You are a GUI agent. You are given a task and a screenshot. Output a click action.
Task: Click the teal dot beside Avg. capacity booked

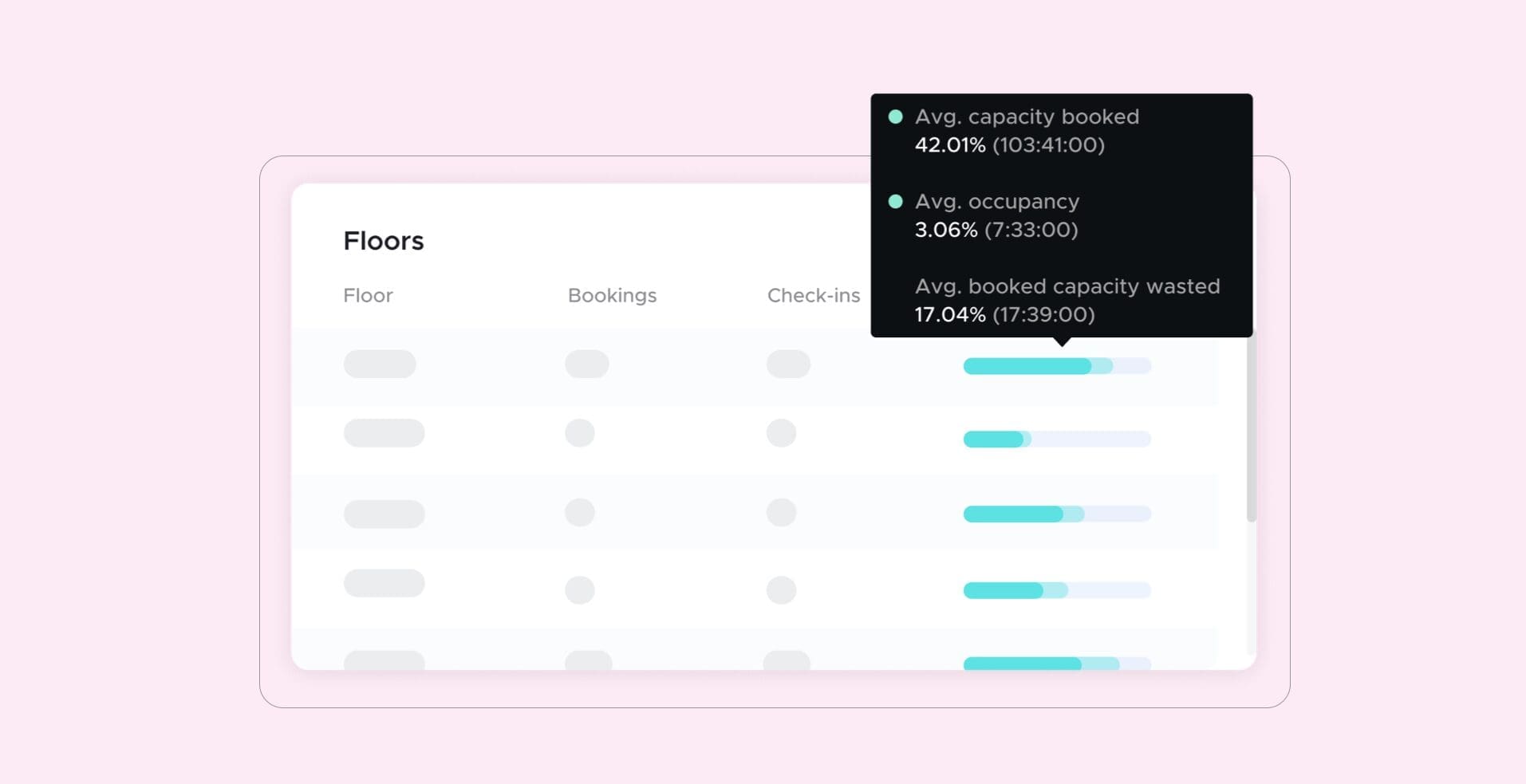click(895, 117)
